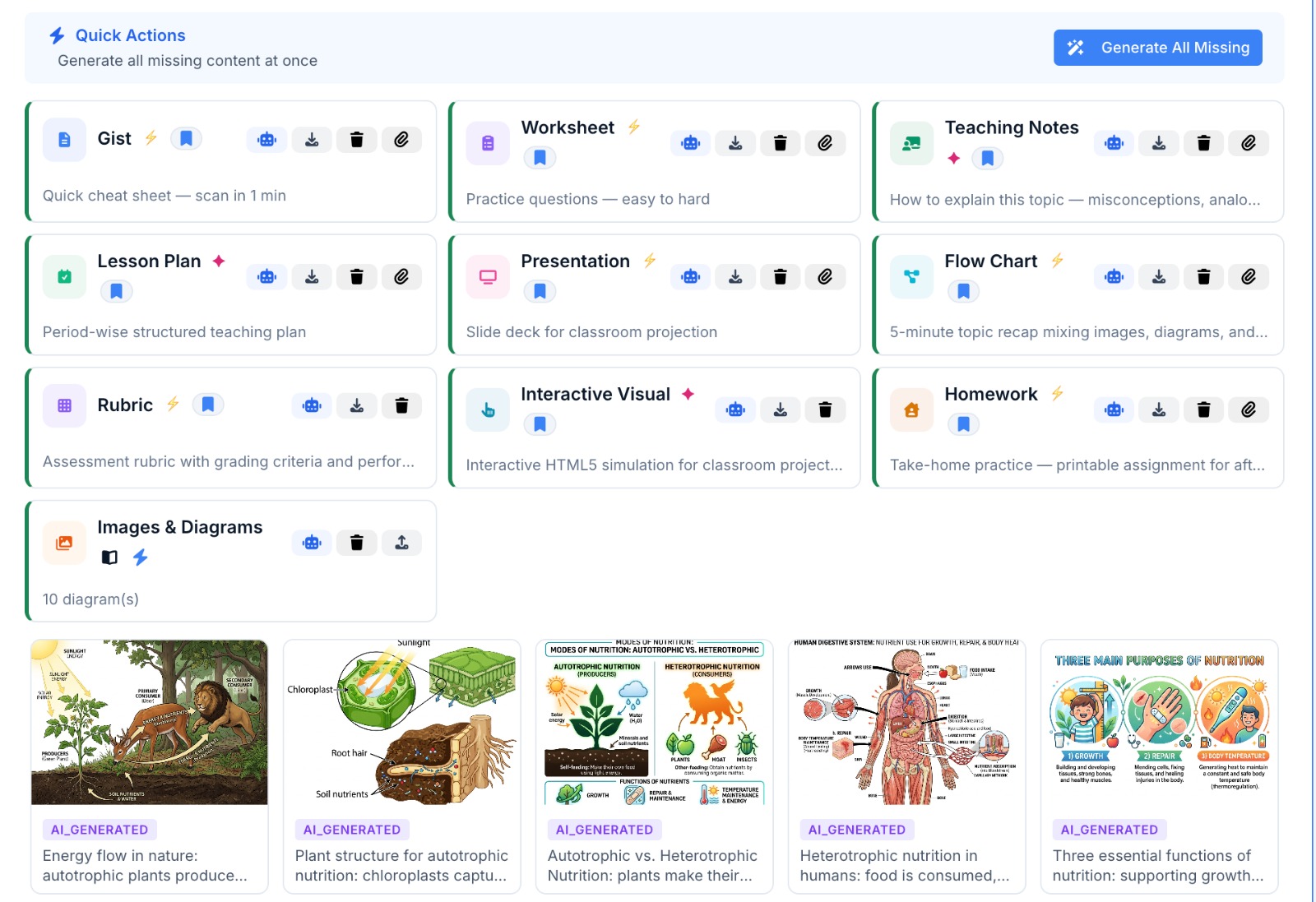
Task: Click the Quick Actions heading
Action: [130, 35]
